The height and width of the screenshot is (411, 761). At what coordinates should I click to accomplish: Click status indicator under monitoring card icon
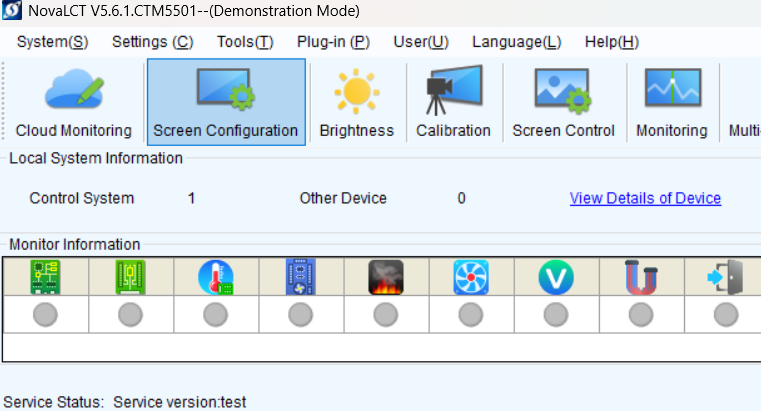pos(300,315)
